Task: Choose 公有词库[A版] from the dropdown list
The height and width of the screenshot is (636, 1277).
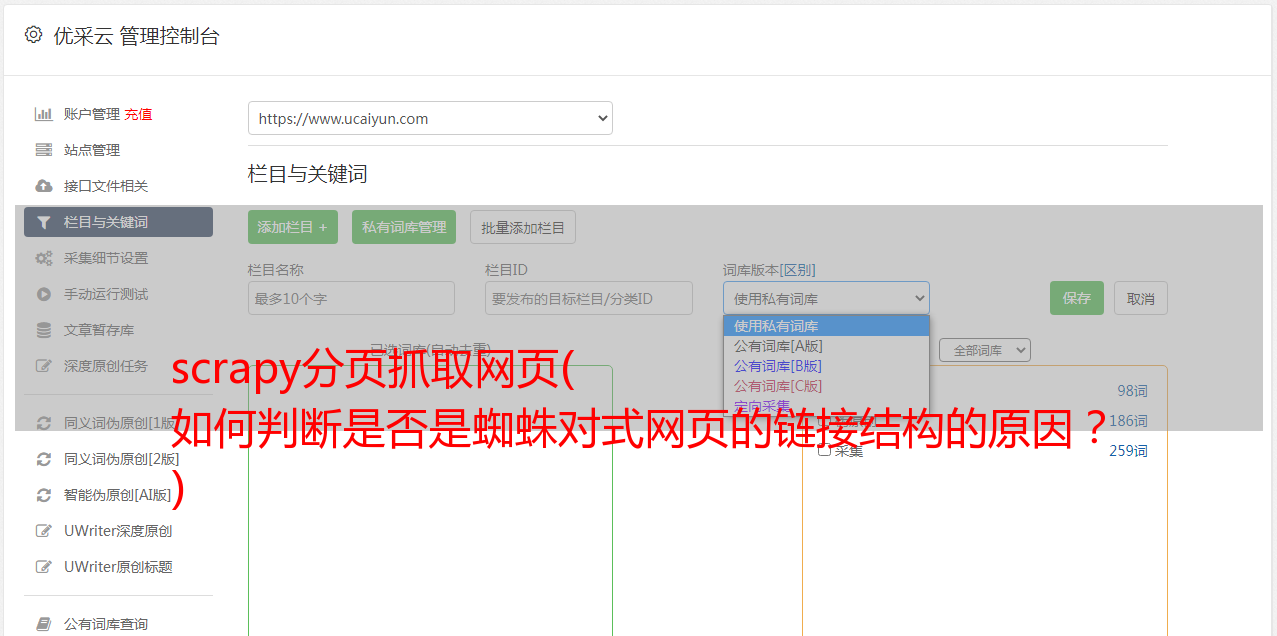Action: pos(826,346)
